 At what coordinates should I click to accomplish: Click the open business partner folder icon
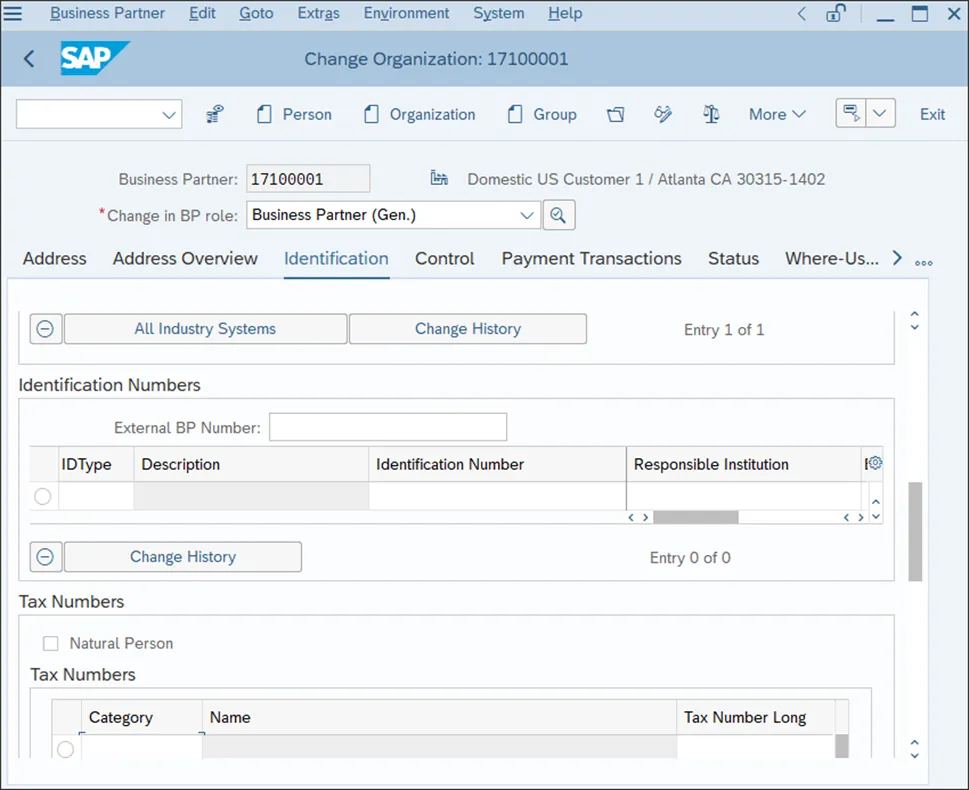click(616, 114)
